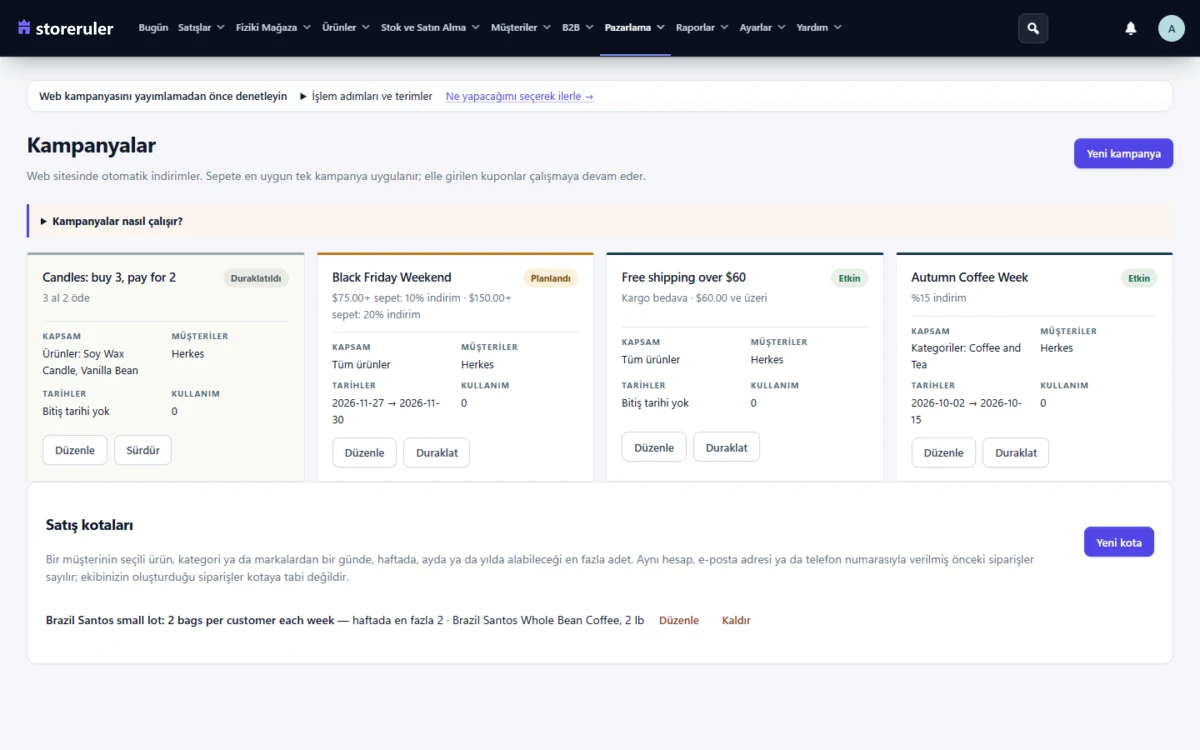Edit the Candles buy 3 pay for 2 campaign
The height and width of the screenshot is (750, 1200).
point(75,450)
